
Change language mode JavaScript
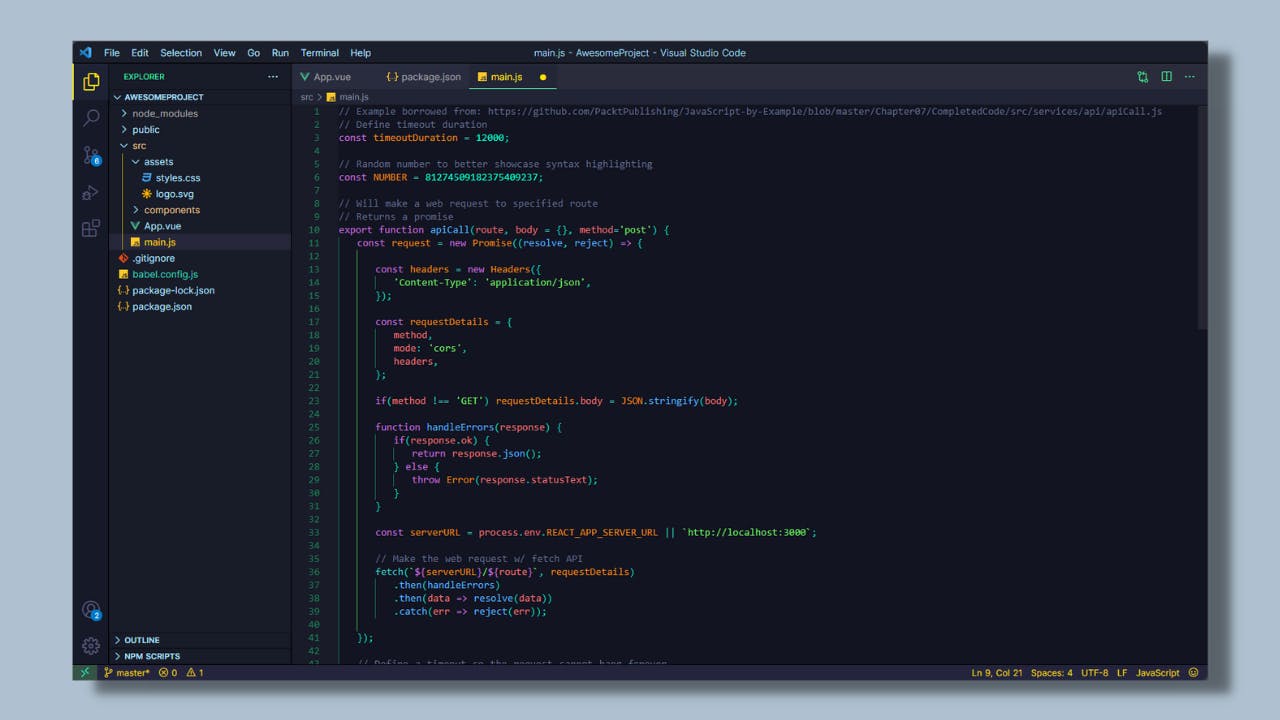[1158, 673]
